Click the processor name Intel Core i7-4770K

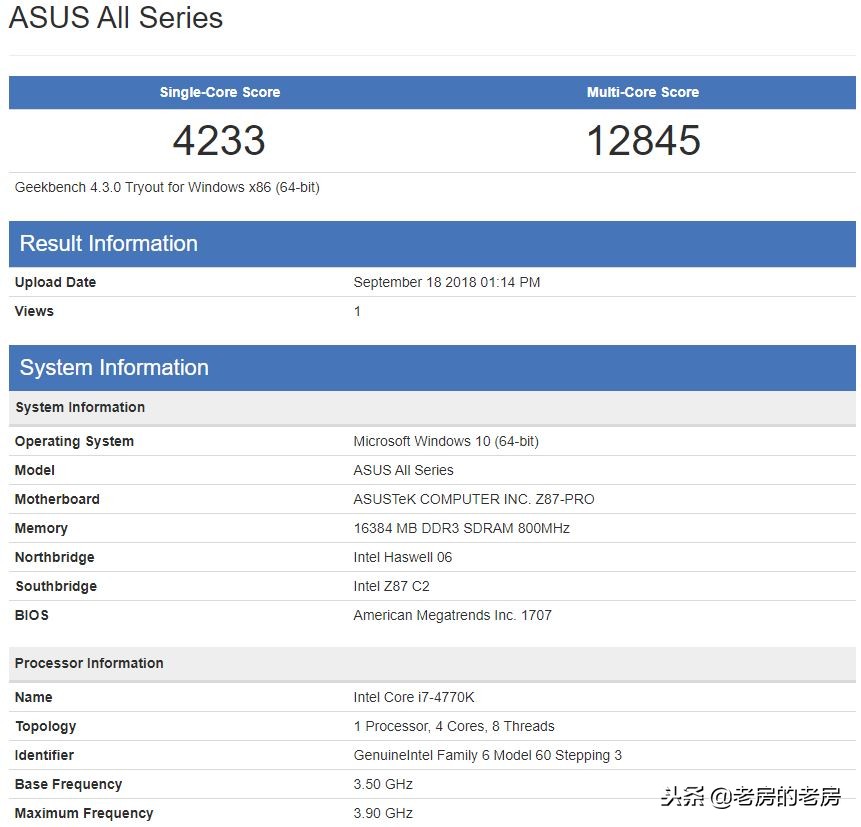click(417, 697)
